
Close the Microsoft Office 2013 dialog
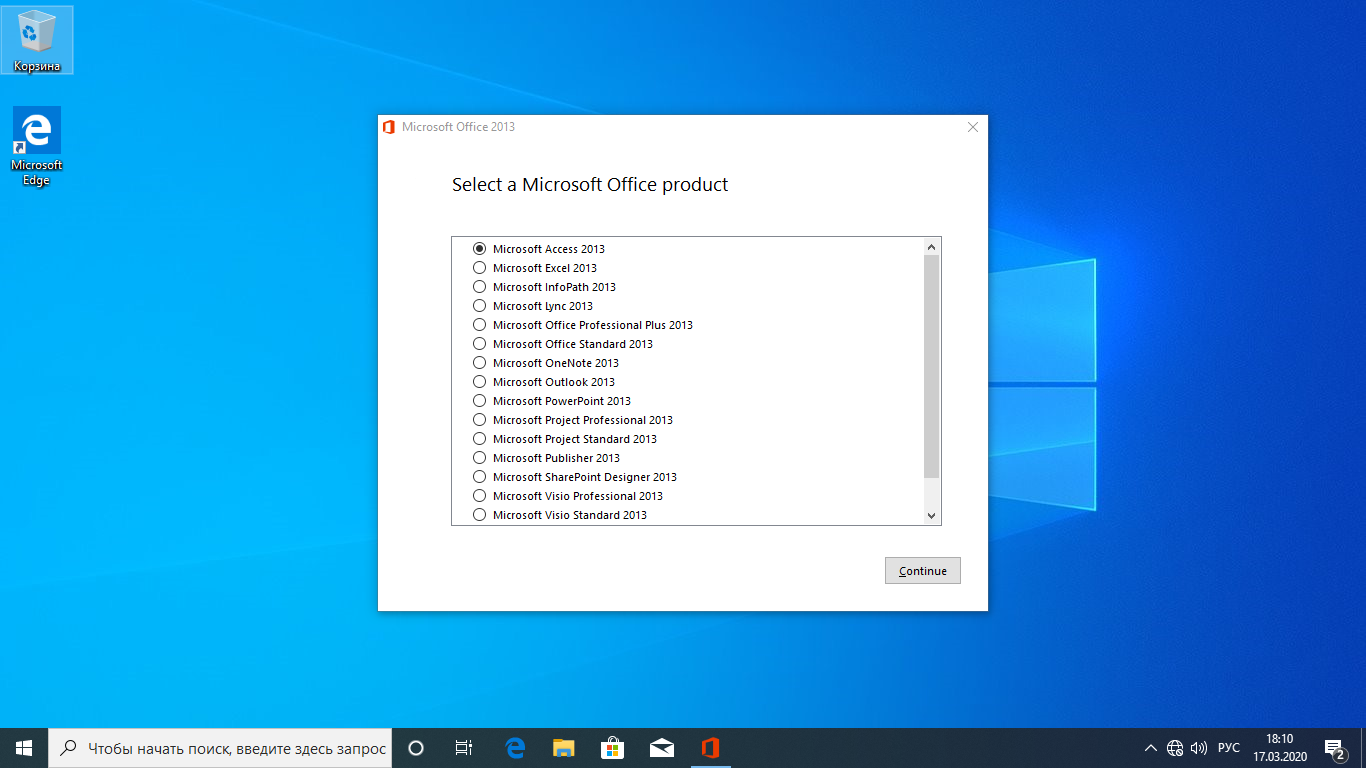(973, 127)
